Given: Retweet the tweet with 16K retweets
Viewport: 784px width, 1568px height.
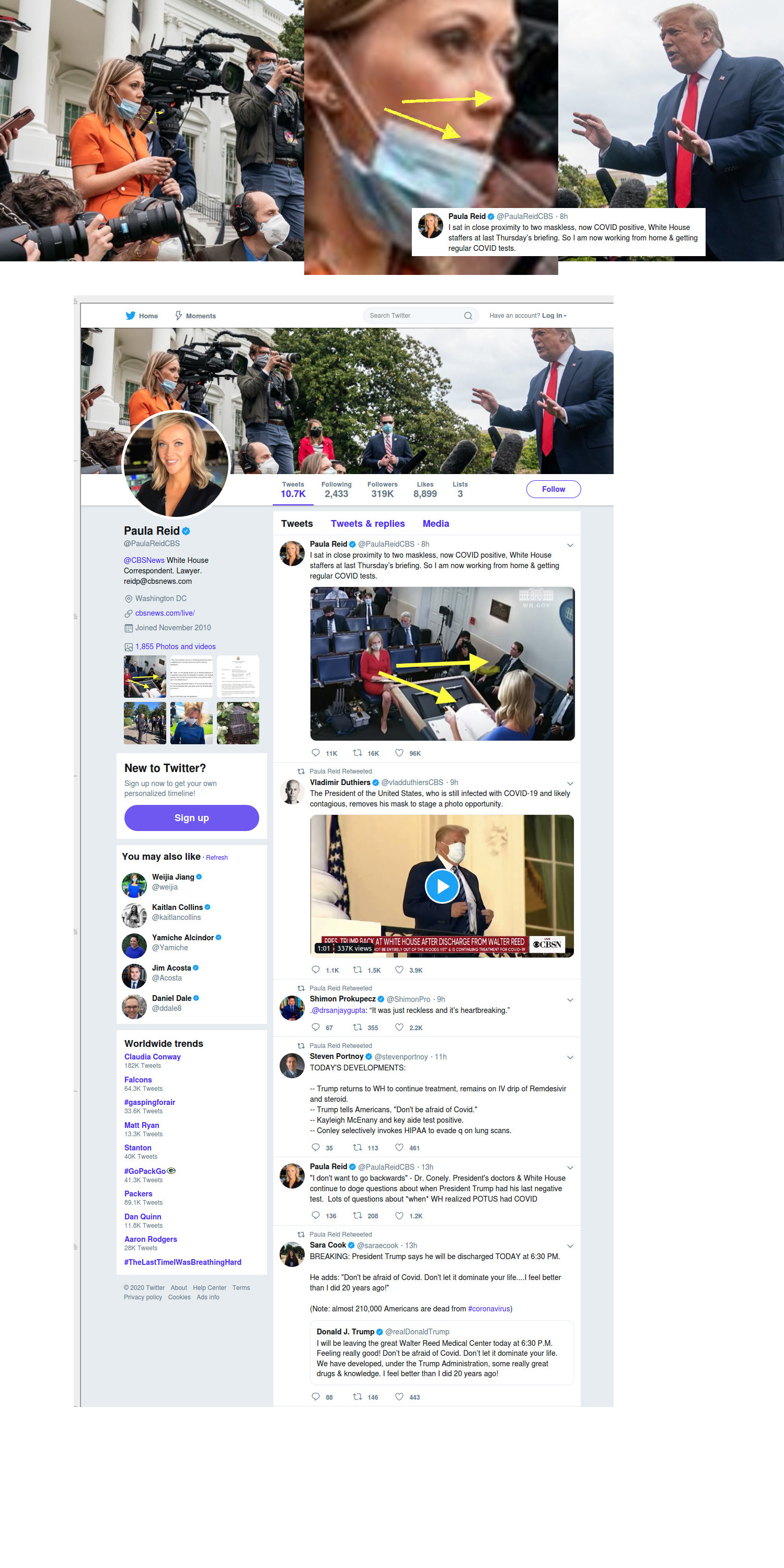Looking at the screenshot, I should pos(358,752).
